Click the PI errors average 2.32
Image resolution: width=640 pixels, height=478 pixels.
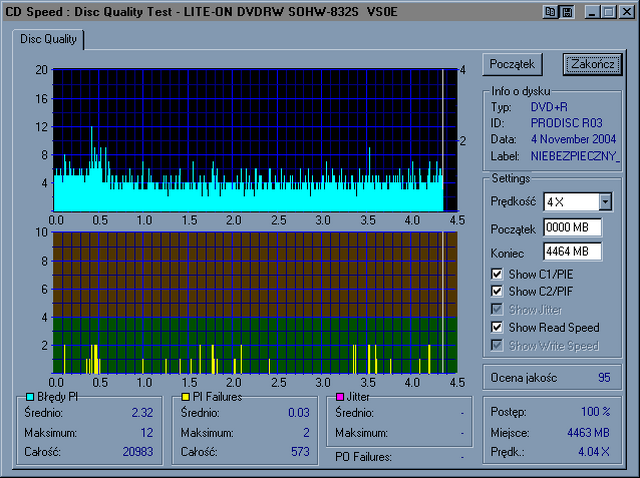click(142, 413)
